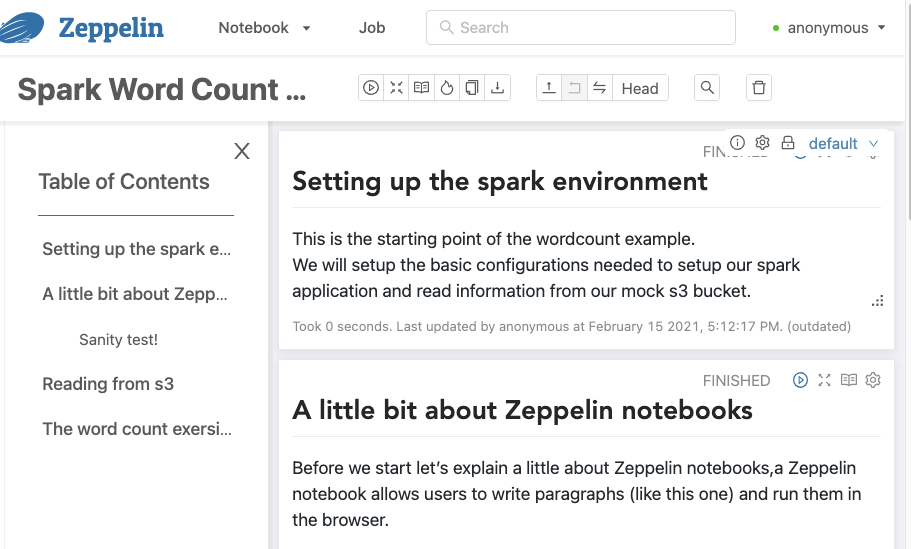Toggle show/hide output for all paragraphs
Viewport: 911px width, 549px height.
pos(421,88)
